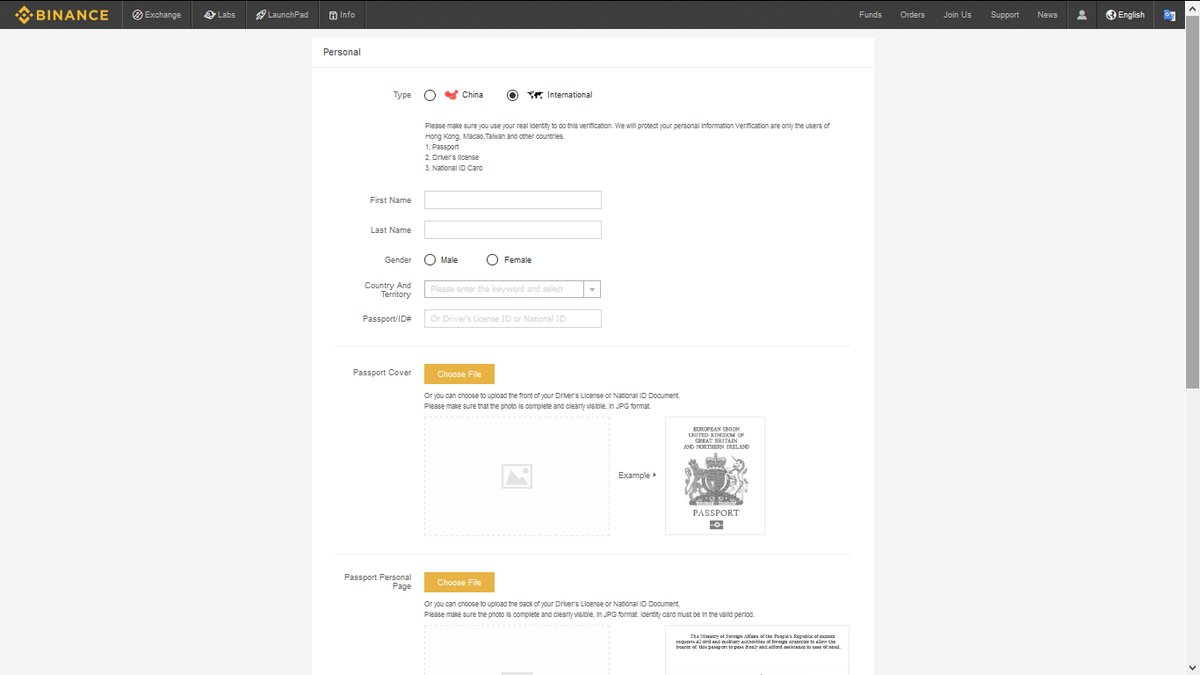This screenshot has width=1200, height=675.
Task: Click Choose File for Passport Personal Page
Action: (459, 582)
